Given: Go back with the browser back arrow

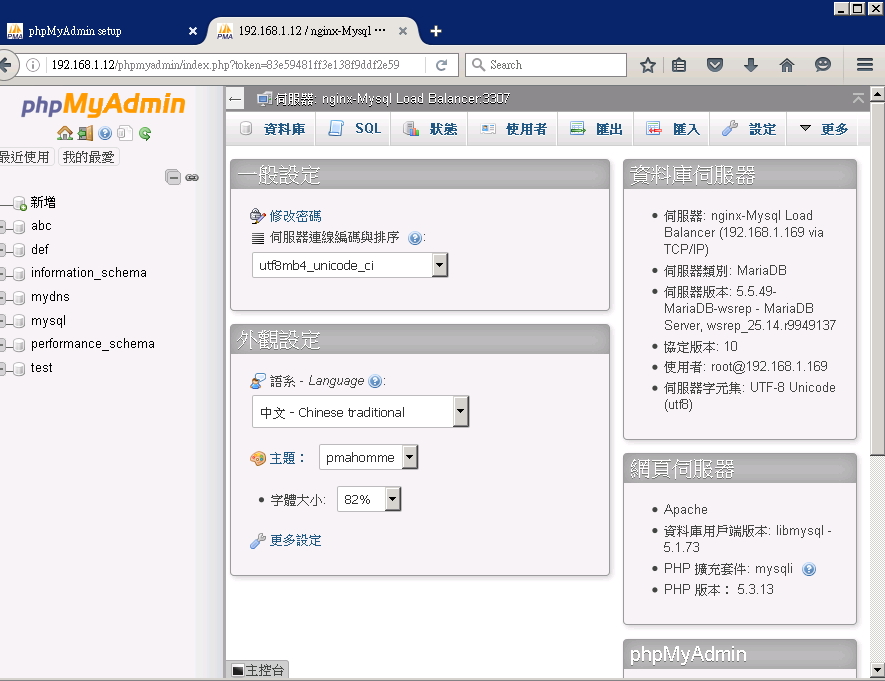Looking at the screenshot, I should click(5, 65).
